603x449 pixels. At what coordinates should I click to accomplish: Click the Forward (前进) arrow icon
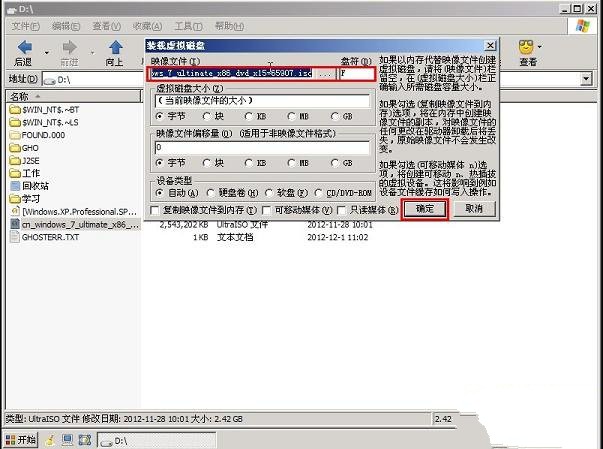[69, 48]
